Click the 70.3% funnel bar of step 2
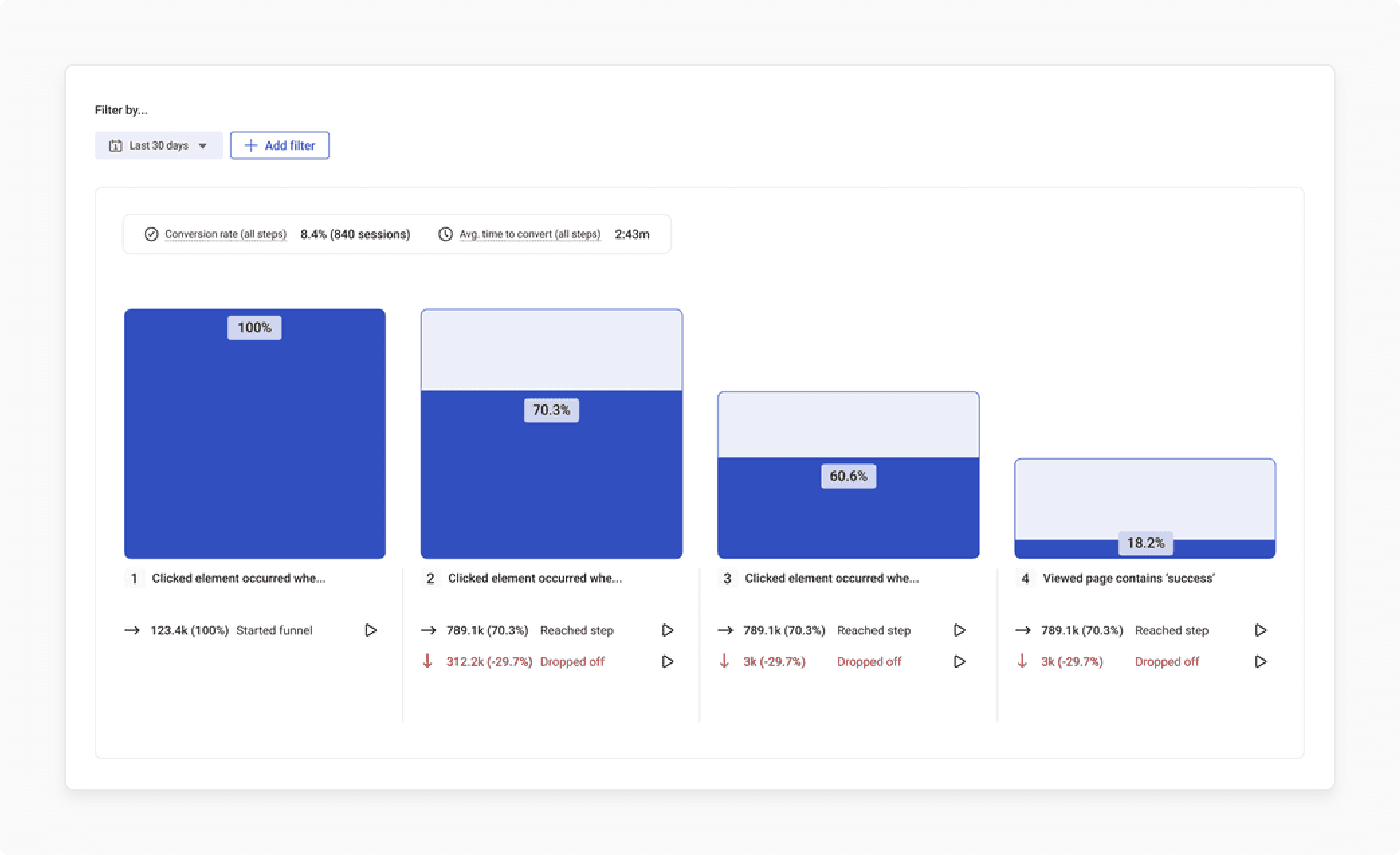 click(x=552, y=434)
